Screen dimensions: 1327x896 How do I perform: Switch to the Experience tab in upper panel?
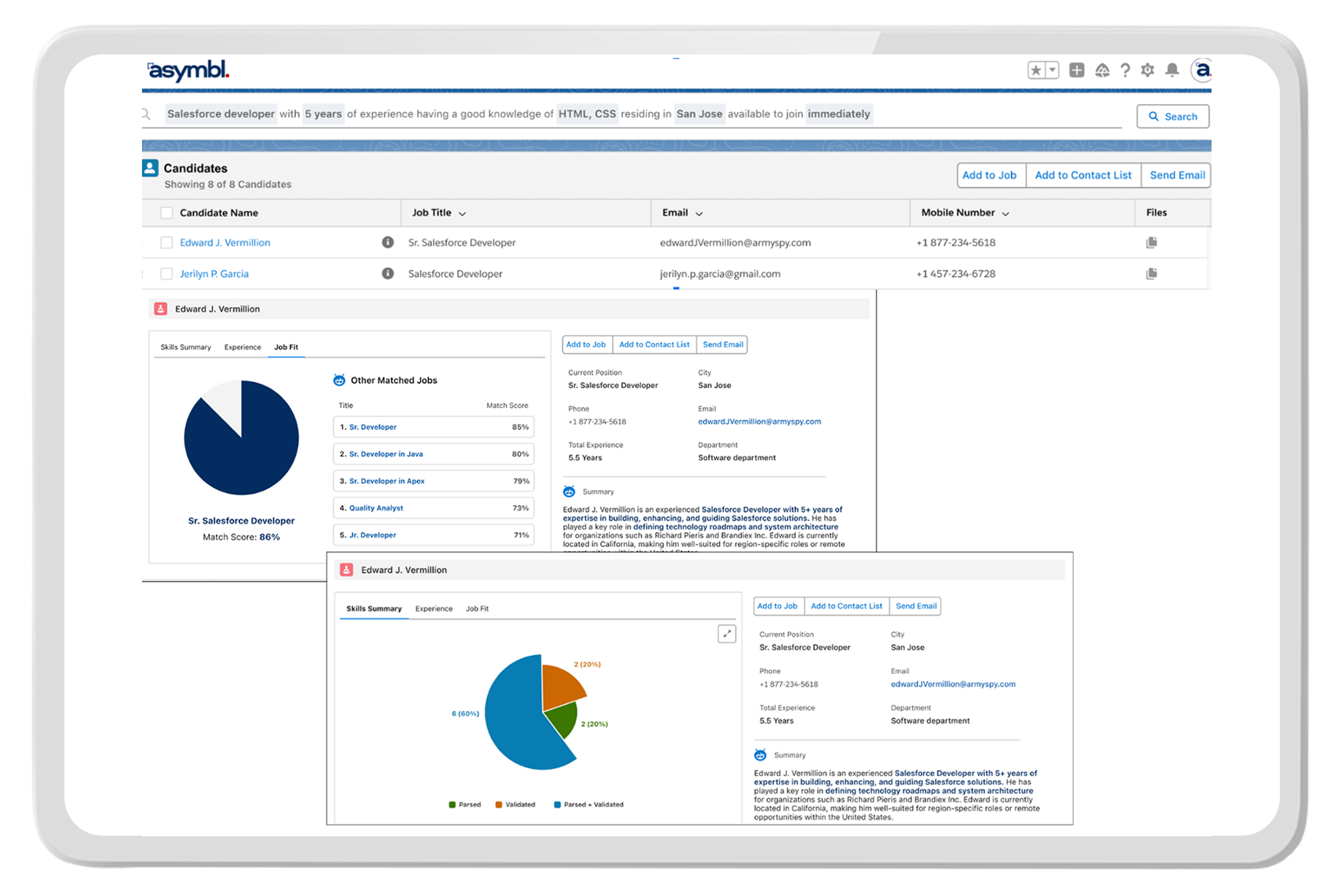pyautogui.click(x=242, y=348)
